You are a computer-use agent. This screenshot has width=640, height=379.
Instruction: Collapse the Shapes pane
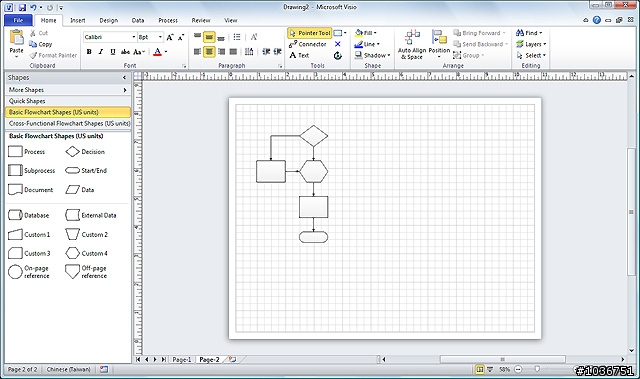(124, 78)
